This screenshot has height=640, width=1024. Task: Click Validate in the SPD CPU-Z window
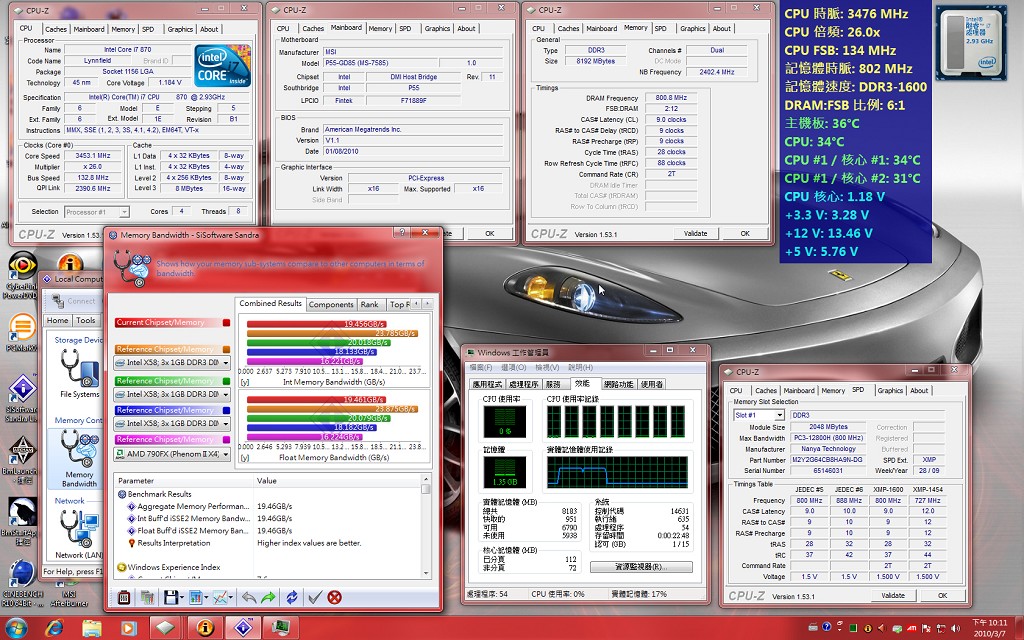[x=893, y=595]
